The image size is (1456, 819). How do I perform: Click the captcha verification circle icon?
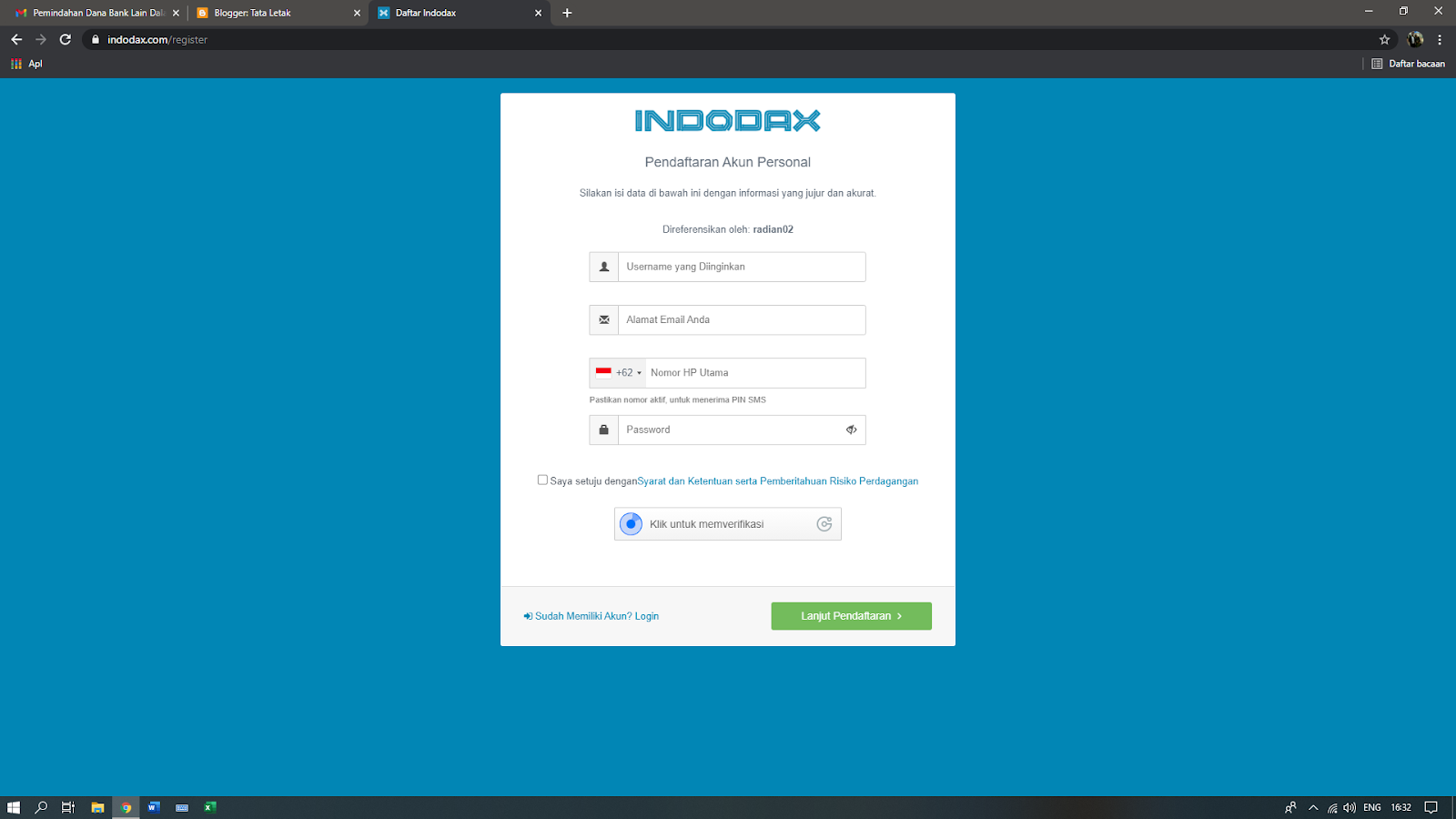coord(631,524)
